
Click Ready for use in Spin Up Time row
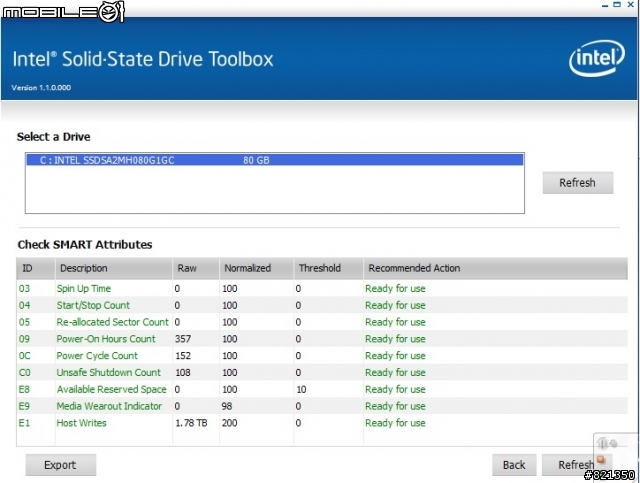coord(395,289)
